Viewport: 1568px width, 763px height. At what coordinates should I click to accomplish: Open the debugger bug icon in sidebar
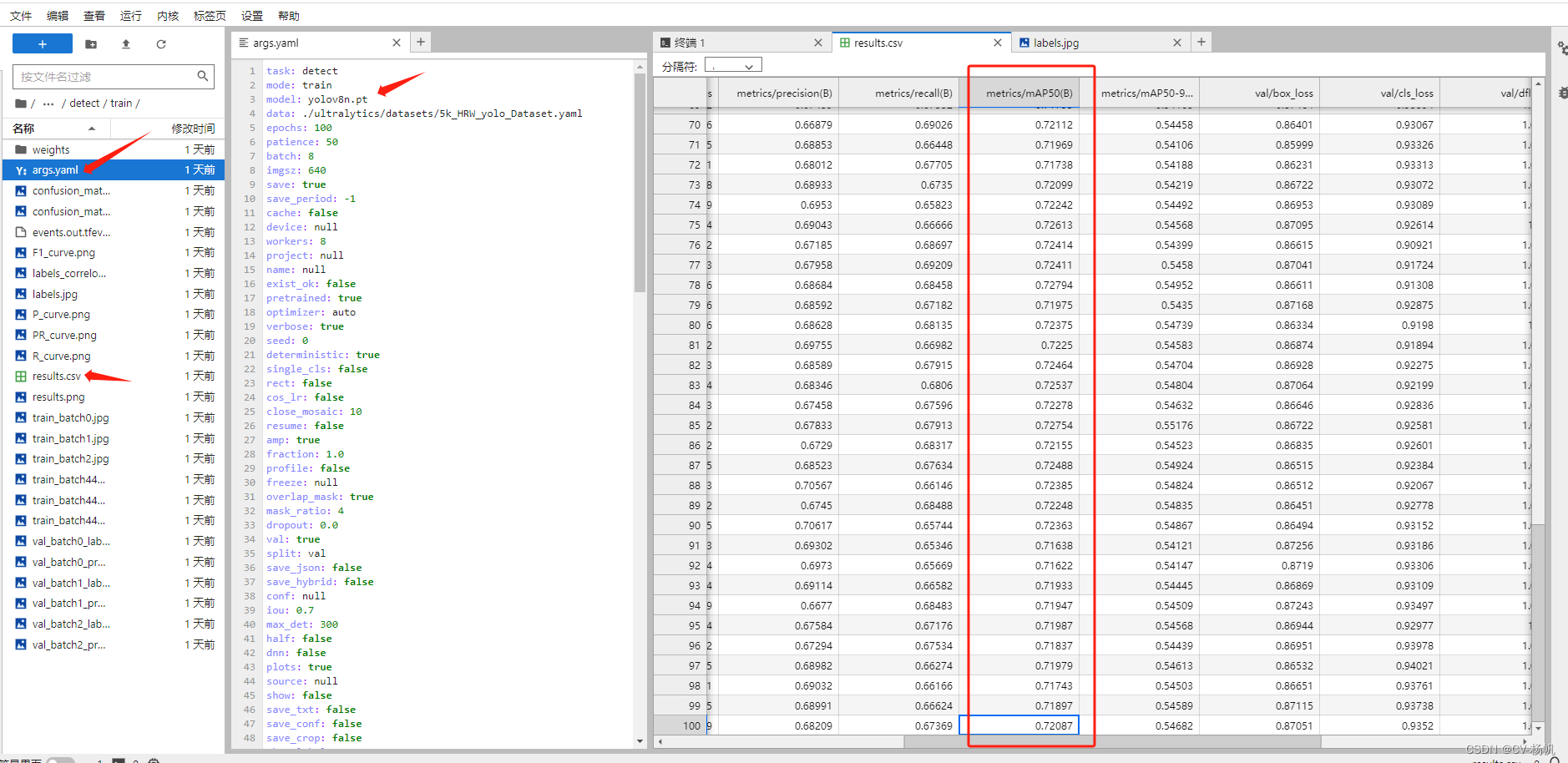1562,93
